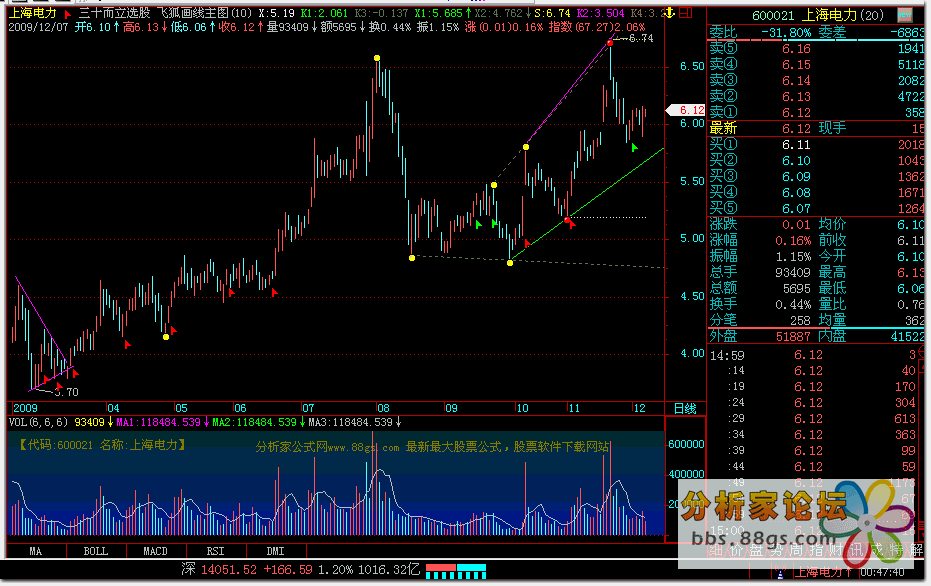Click the VOL(6,6,6) indicator label
This screenshot has width=931, height=586.
(40, 423)
